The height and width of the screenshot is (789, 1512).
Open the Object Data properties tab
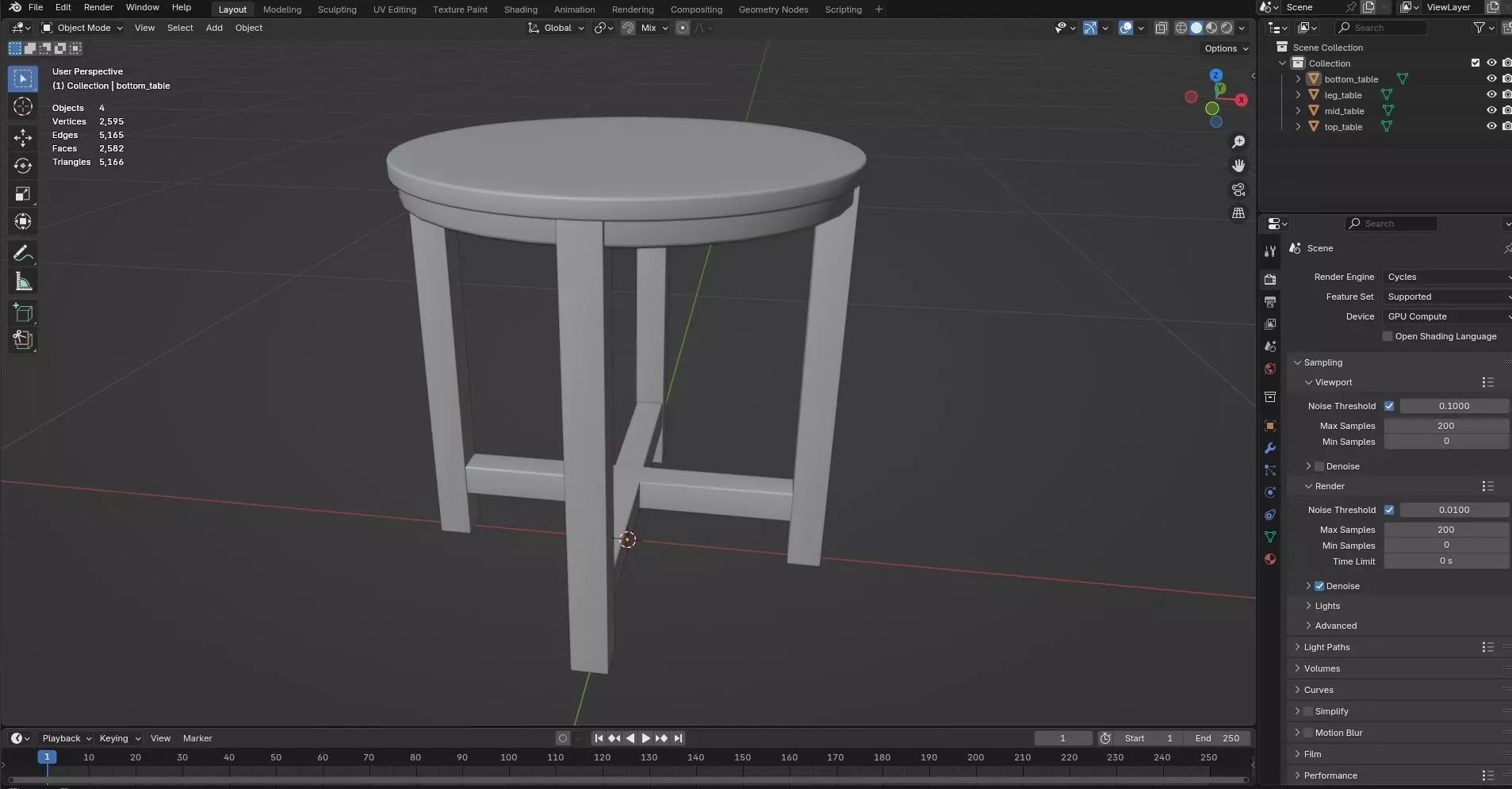(1270, 537)
